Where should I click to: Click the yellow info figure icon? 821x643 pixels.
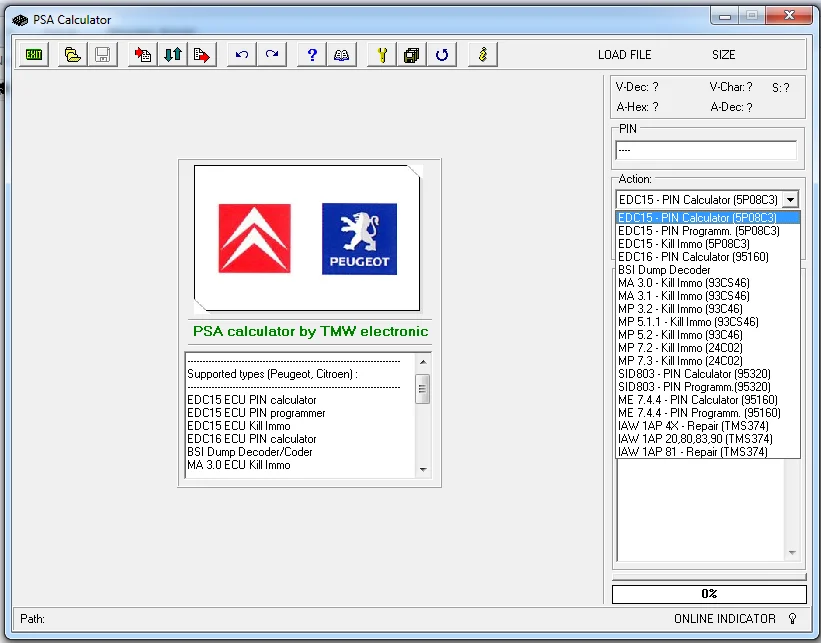pos(483,54)
